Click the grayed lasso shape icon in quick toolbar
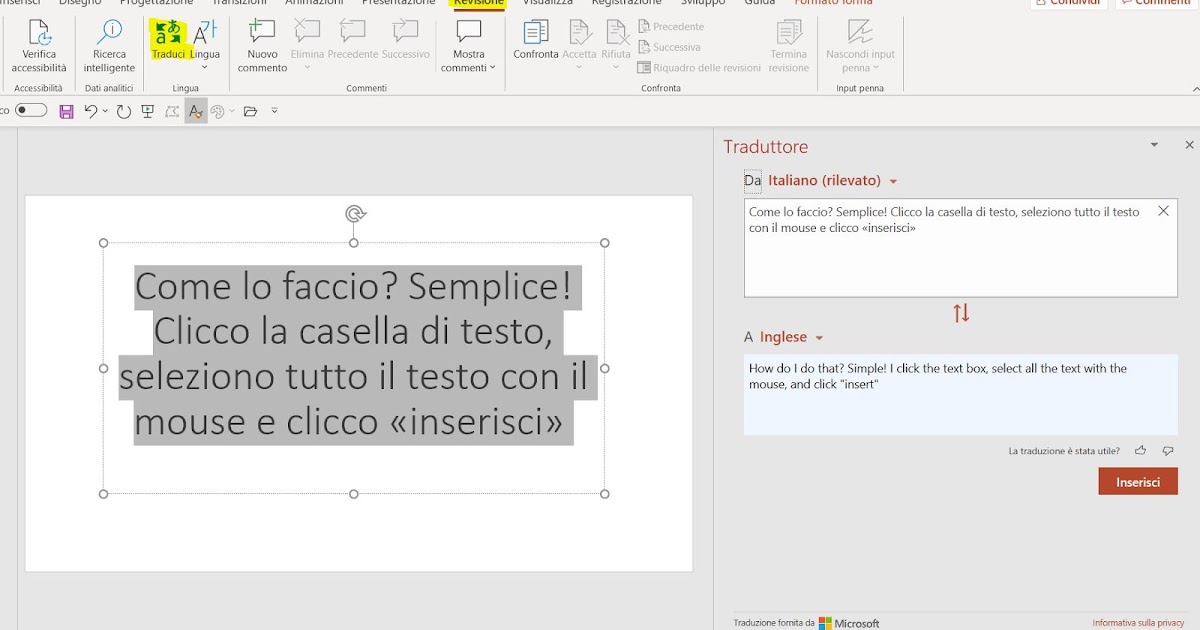This screenshot has width=1200, height=630. coord(172,111)
